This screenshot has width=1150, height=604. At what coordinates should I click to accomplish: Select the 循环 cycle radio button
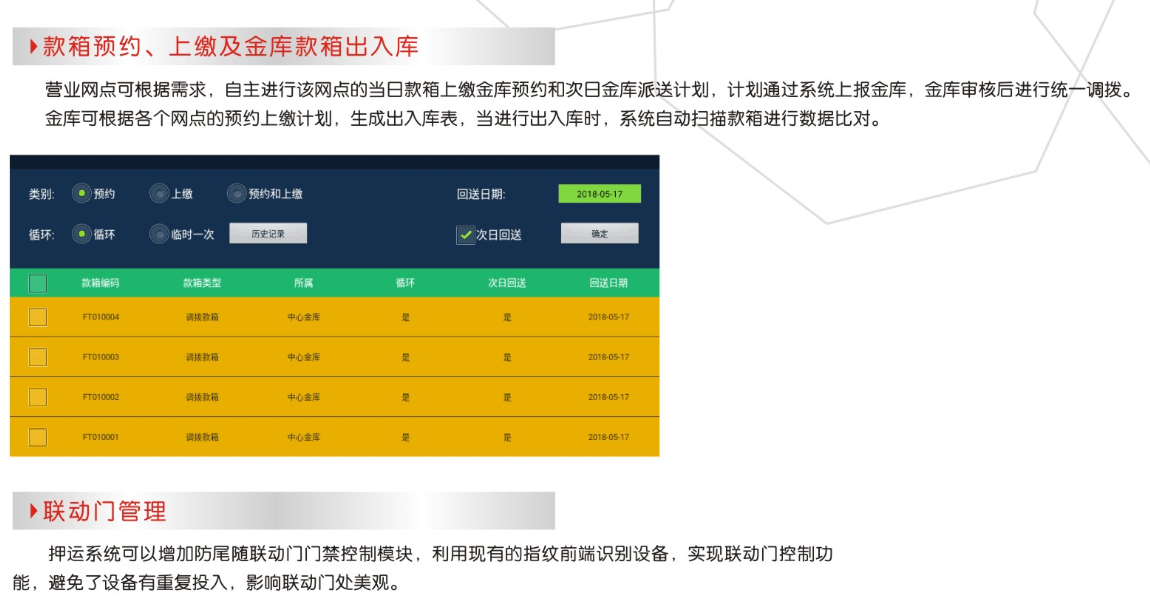pos(82,234)
